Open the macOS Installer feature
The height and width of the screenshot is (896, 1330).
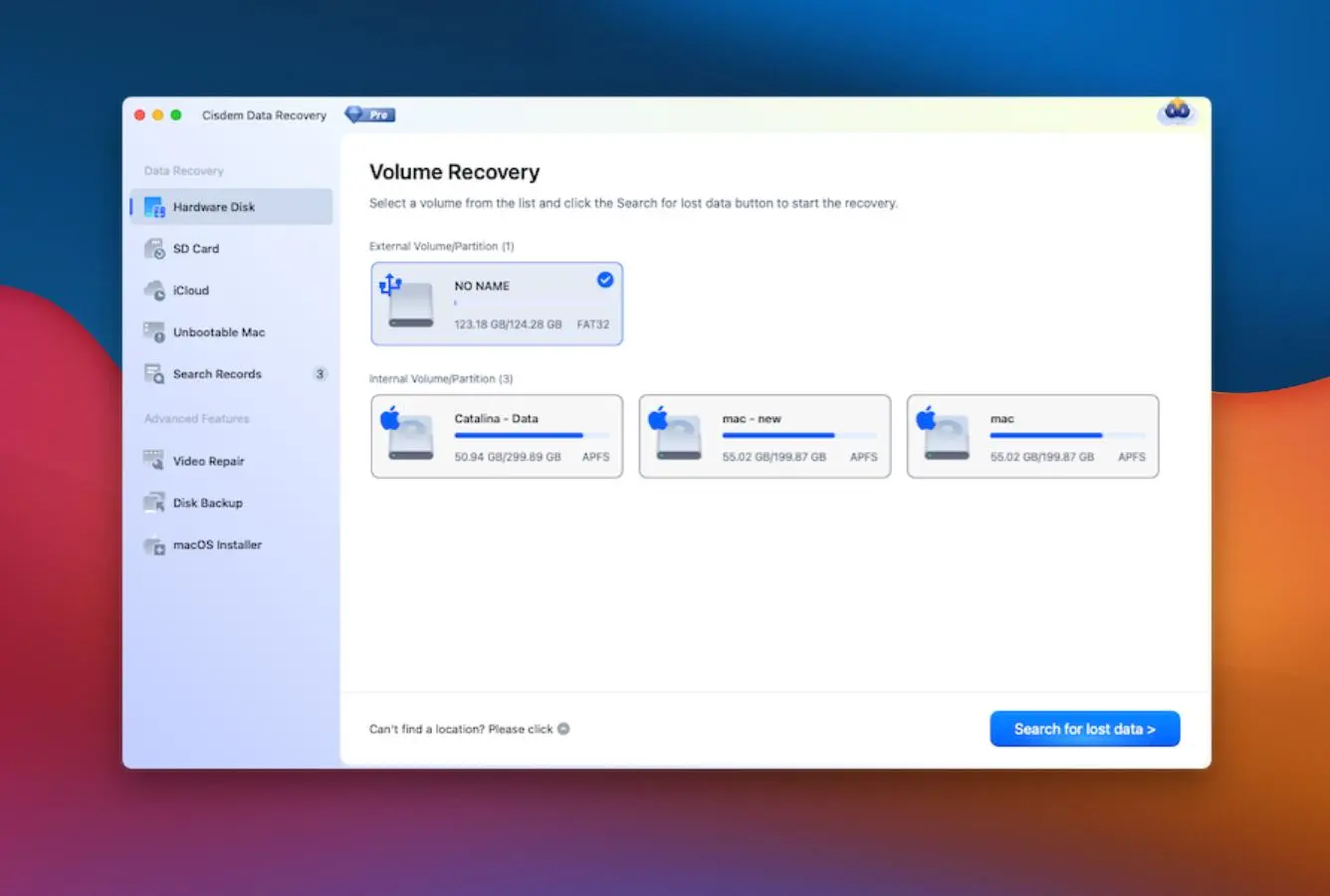[x=231, y=545]
